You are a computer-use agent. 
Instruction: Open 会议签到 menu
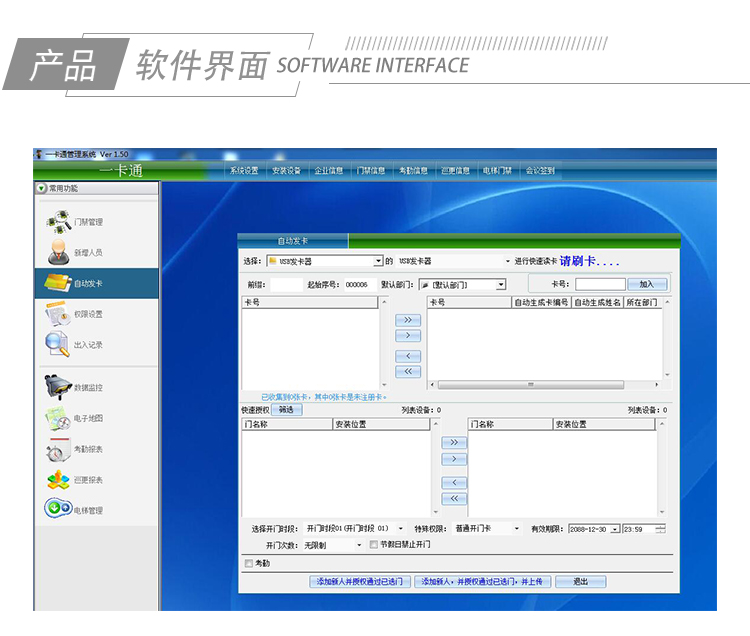pos(540,171)
